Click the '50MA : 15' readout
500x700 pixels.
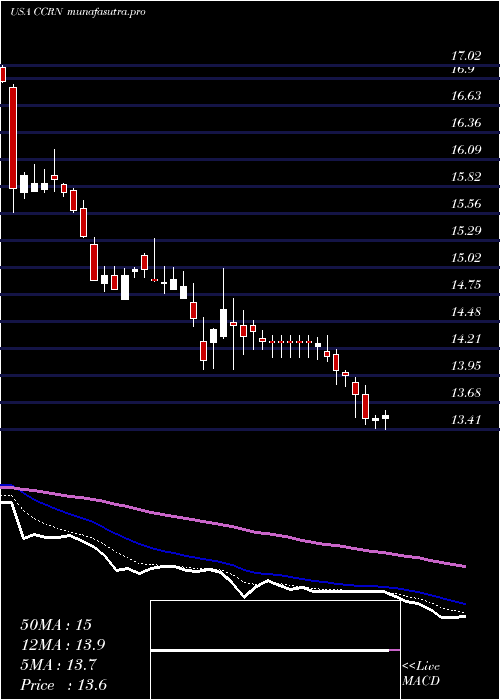[x=55, y=625]
